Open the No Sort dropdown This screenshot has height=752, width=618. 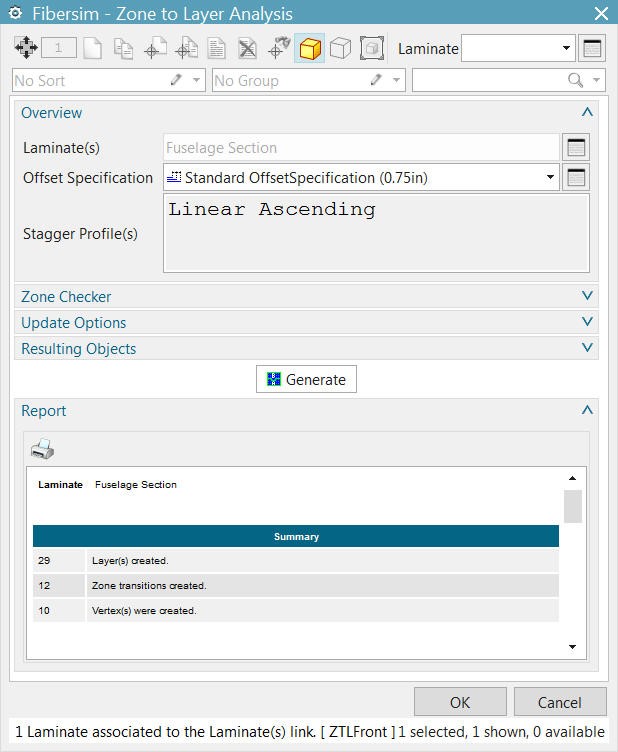pos(196,80)
